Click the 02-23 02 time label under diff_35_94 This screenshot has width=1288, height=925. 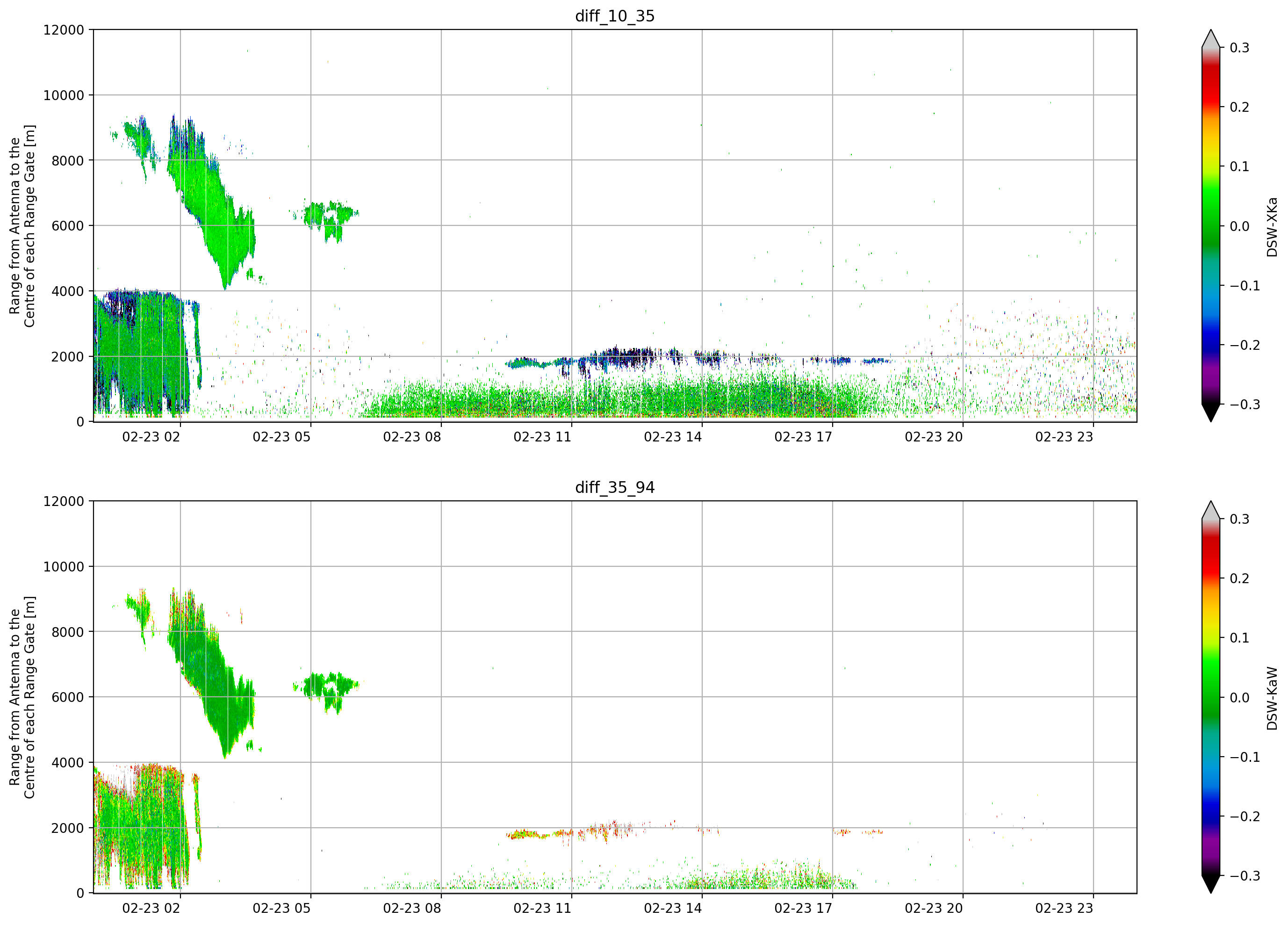151,909
